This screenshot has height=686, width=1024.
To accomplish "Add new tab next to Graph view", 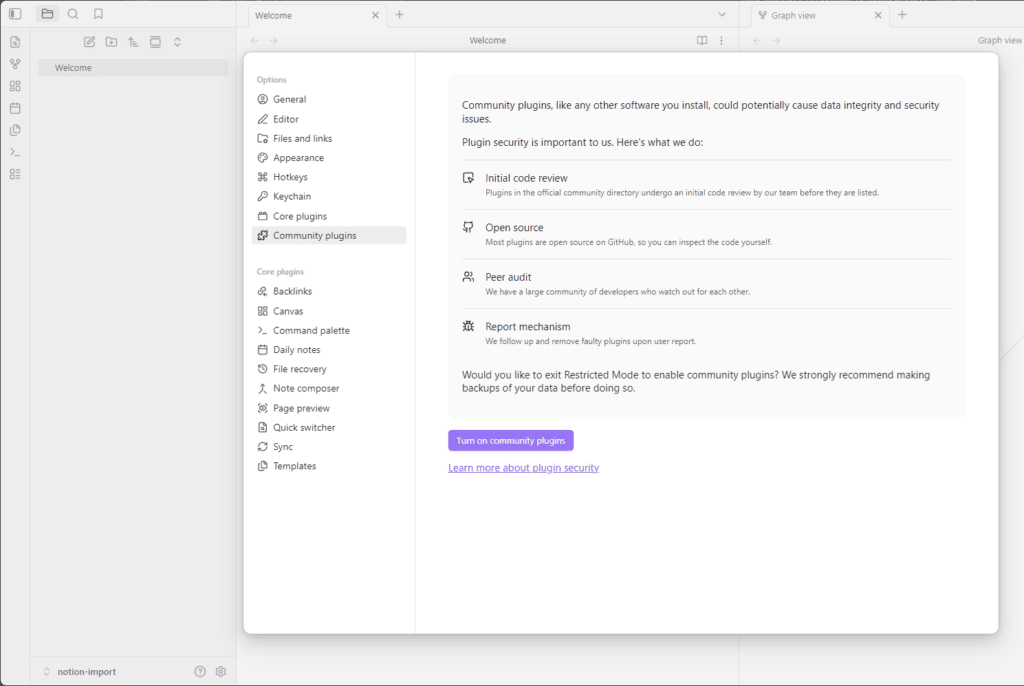I will click(903, 14).
